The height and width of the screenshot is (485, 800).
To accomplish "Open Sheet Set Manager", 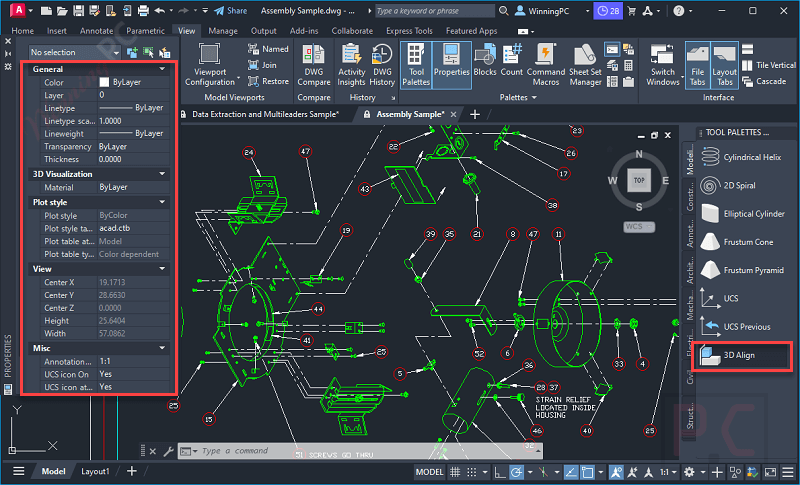I will click(585, 65).
